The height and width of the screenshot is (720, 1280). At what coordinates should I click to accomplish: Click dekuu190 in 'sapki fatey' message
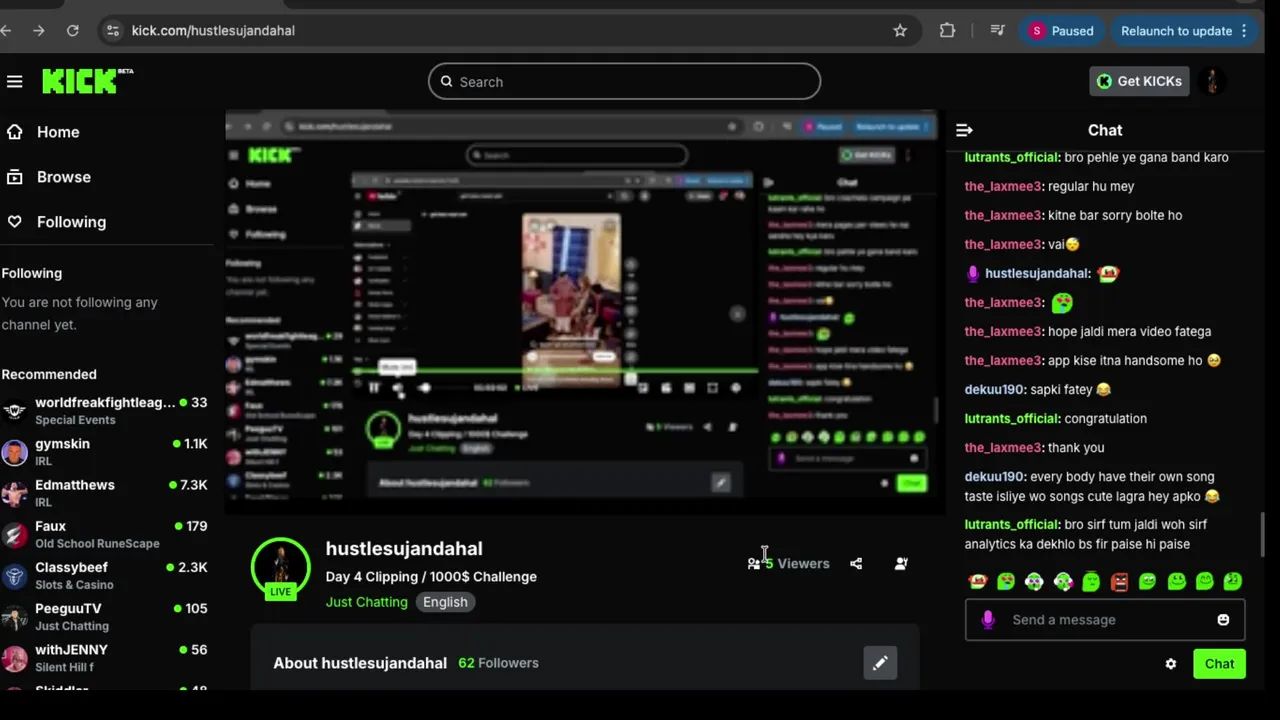point(994,389)
